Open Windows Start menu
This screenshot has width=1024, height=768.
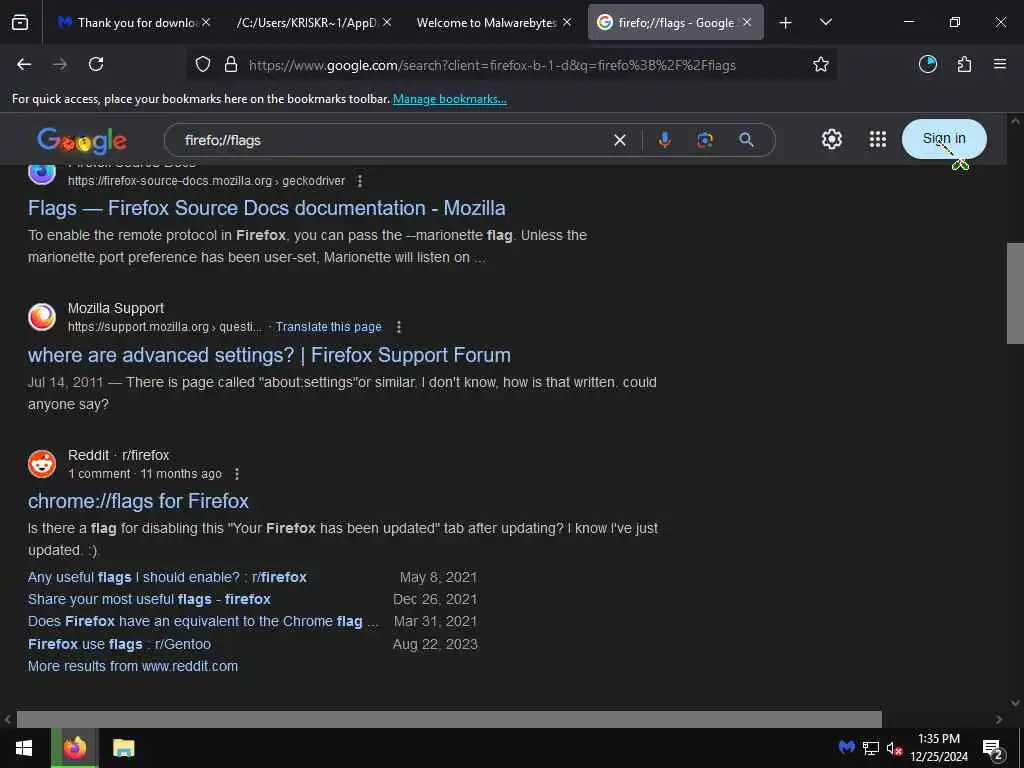tap(24, 748)
